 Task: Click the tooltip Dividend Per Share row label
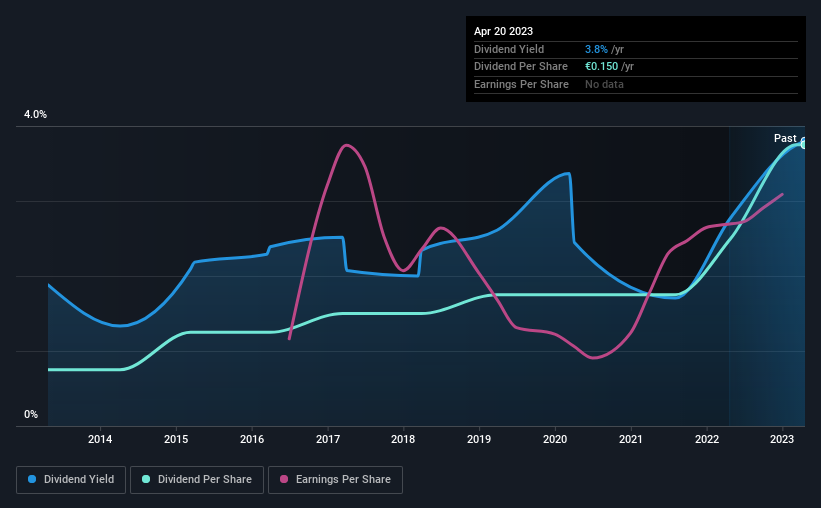tap(520, 67)
